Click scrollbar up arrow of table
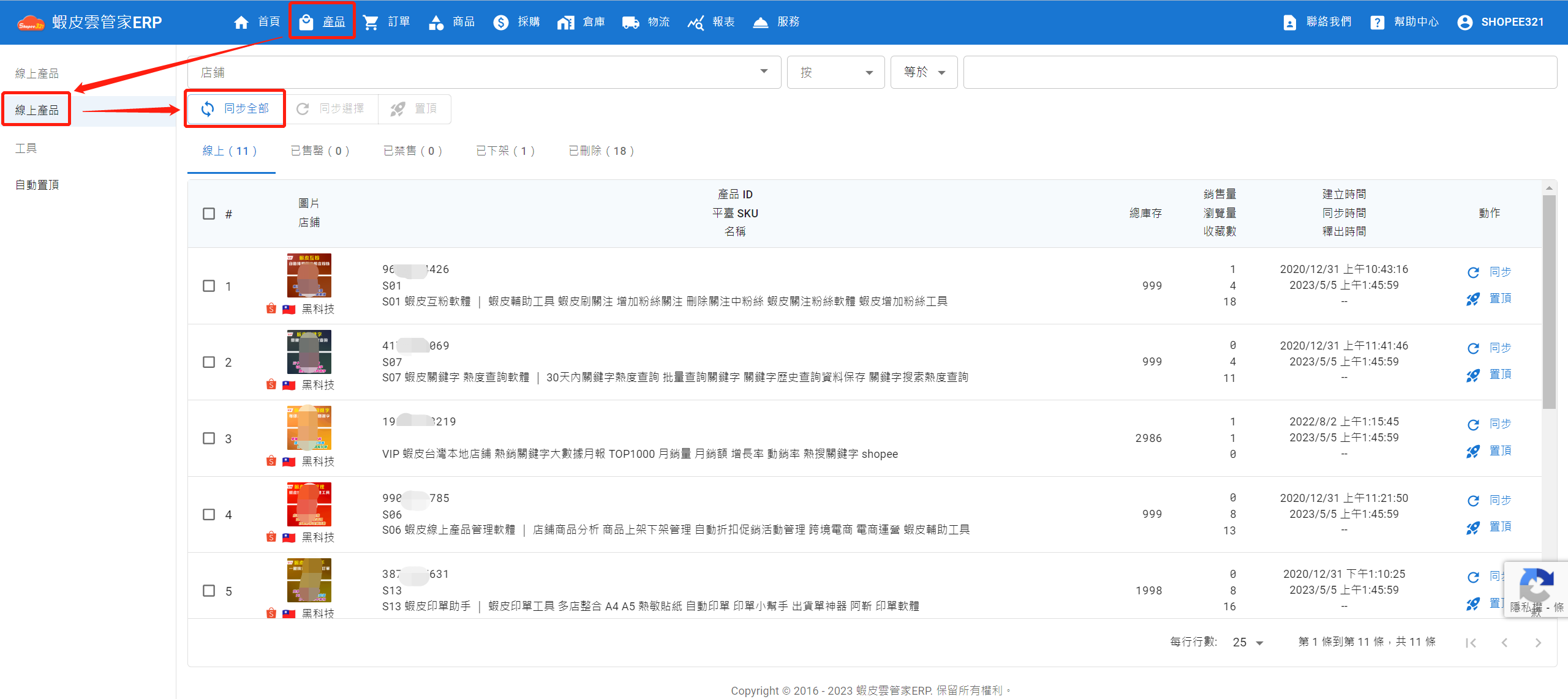1568x699 pixels. click(1549, 188)
